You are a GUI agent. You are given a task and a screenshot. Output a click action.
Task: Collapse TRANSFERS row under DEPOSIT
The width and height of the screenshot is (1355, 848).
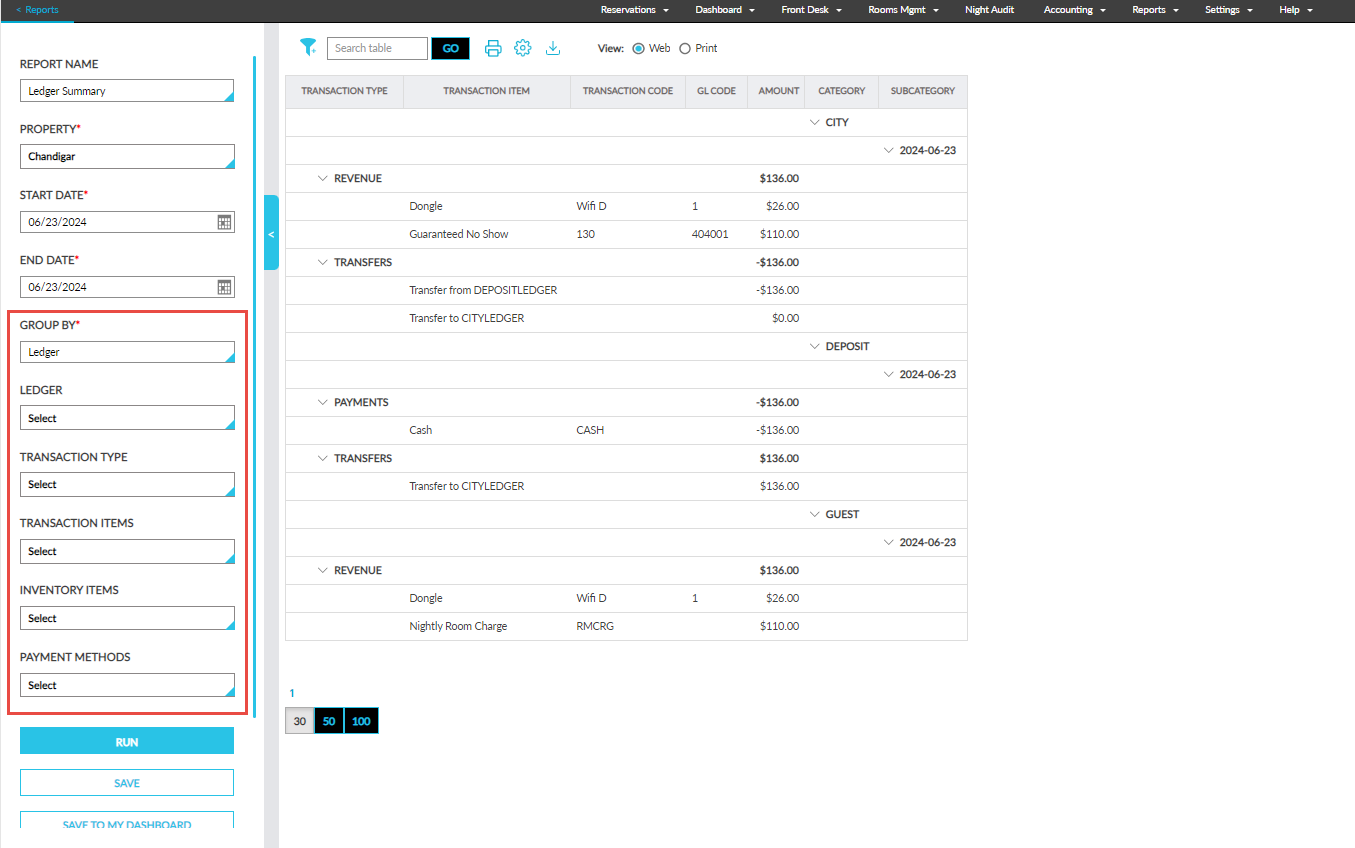click(322, 458)
